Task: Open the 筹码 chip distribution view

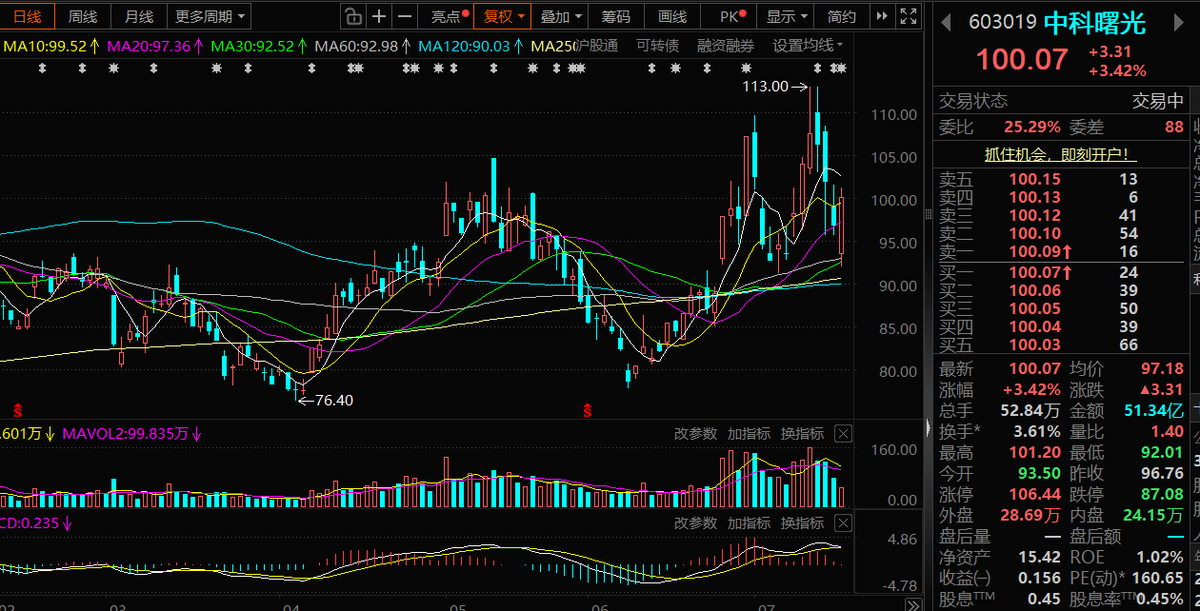Action: 616,16
